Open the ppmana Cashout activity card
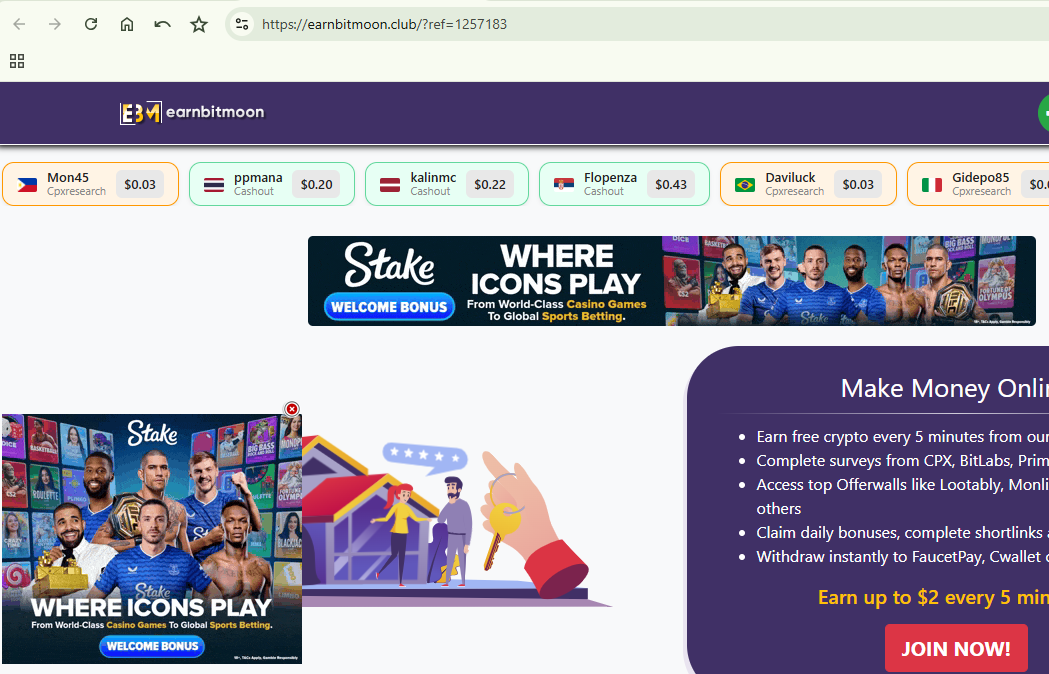The image size is (1049, 674). click(x=272, y=184)
